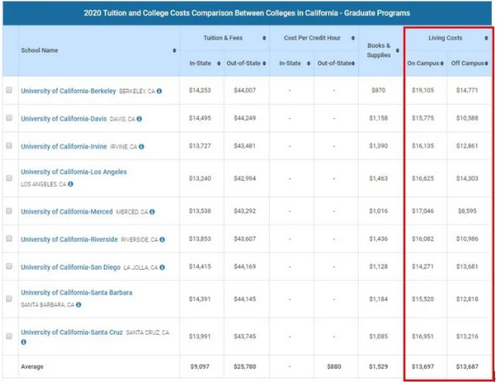Open University of California-Davis link

pos(64,119)
